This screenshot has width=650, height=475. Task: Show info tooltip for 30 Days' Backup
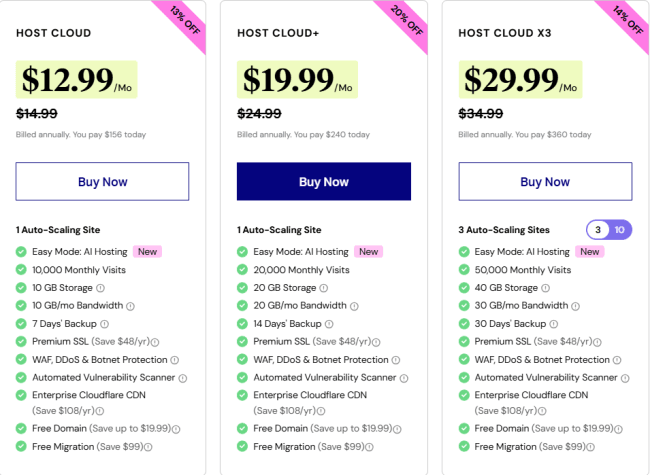[552, 324]
